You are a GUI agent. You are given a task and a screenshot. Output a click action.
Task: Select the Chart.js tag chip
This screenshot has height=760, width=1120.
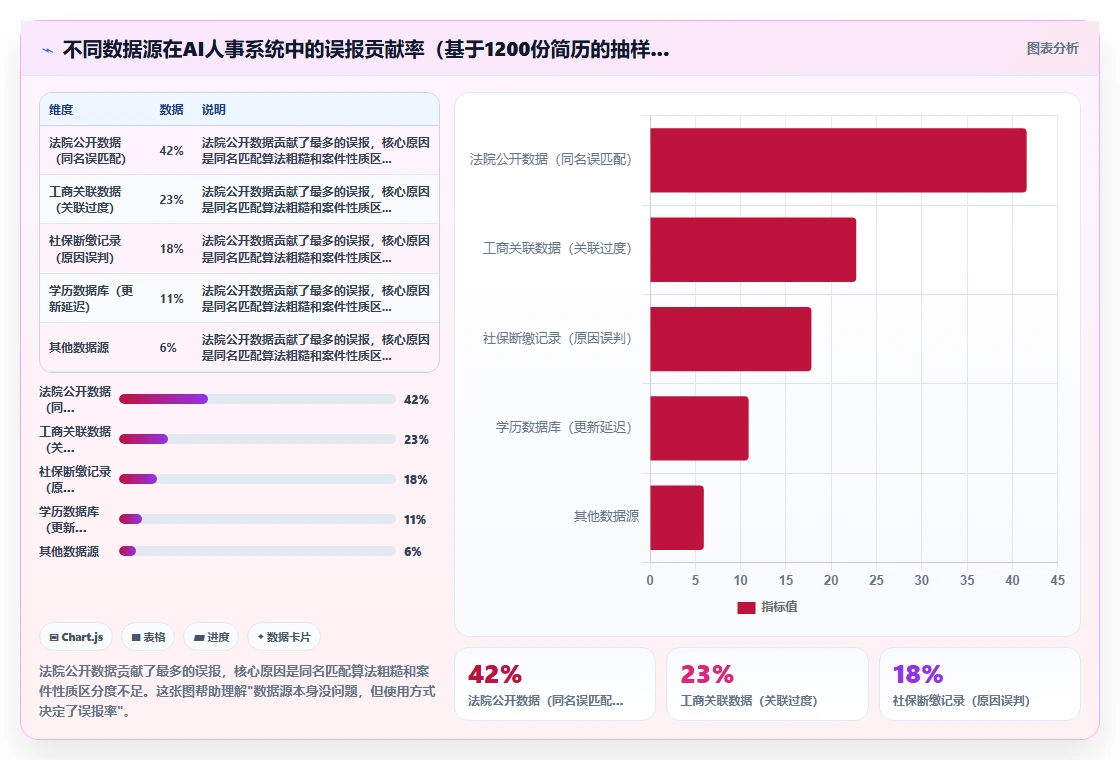(76, 637)
